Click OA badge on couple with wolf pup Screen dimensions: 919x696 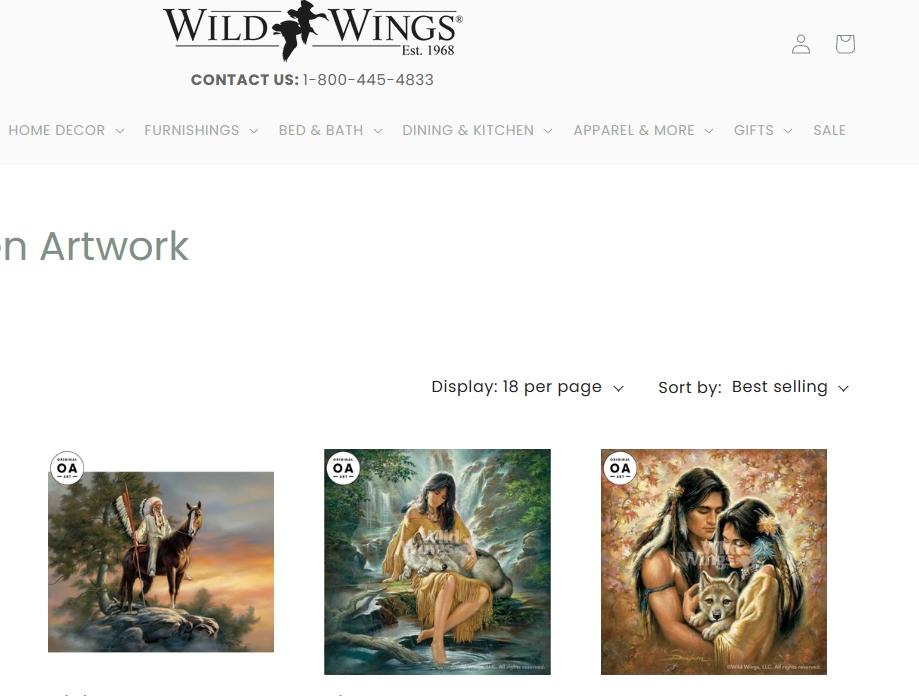click(620, 468)
